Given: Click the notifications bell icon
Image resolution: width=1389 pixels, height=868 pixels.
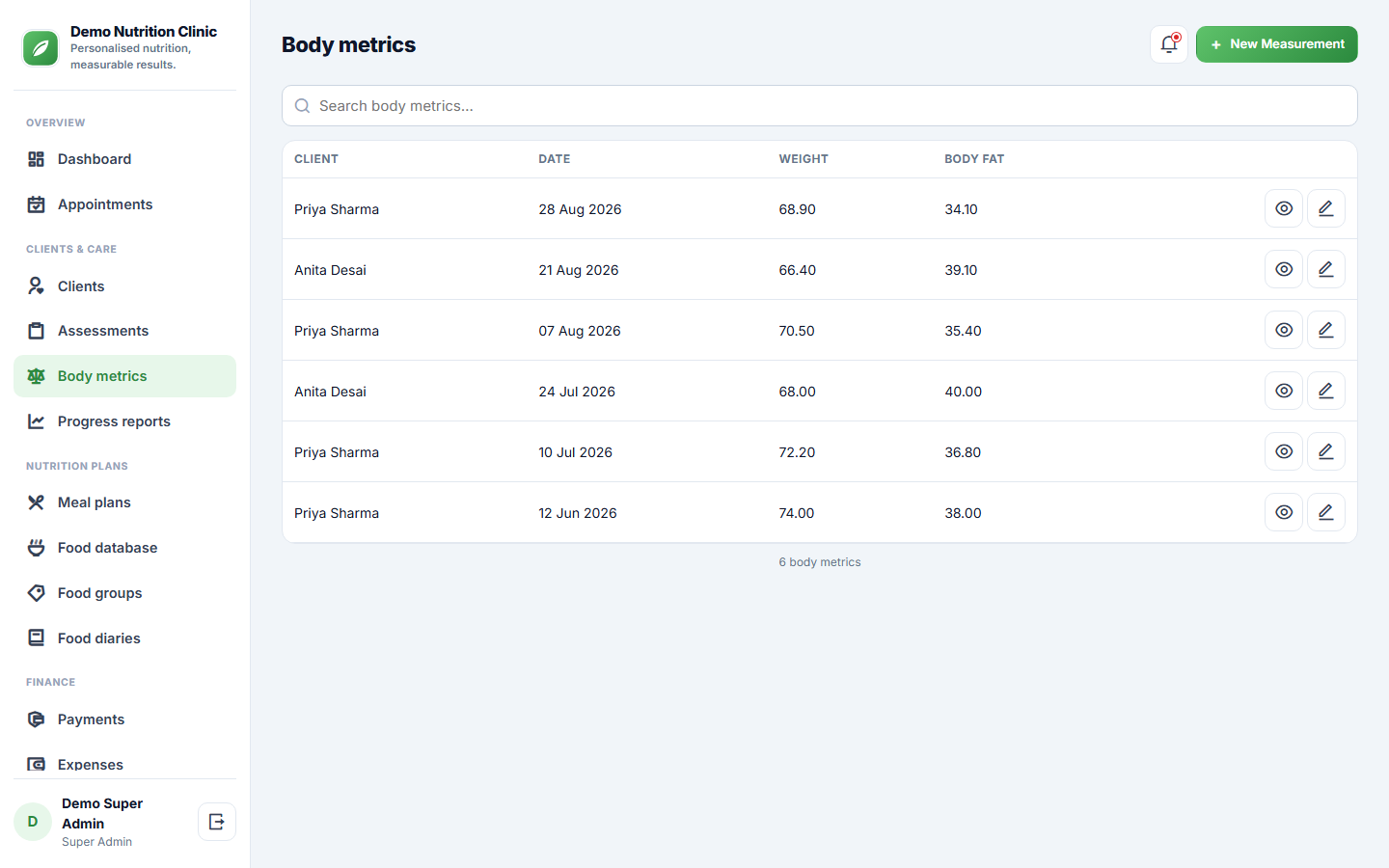Looking at the screenshot, I should (x=1169, y=44).
